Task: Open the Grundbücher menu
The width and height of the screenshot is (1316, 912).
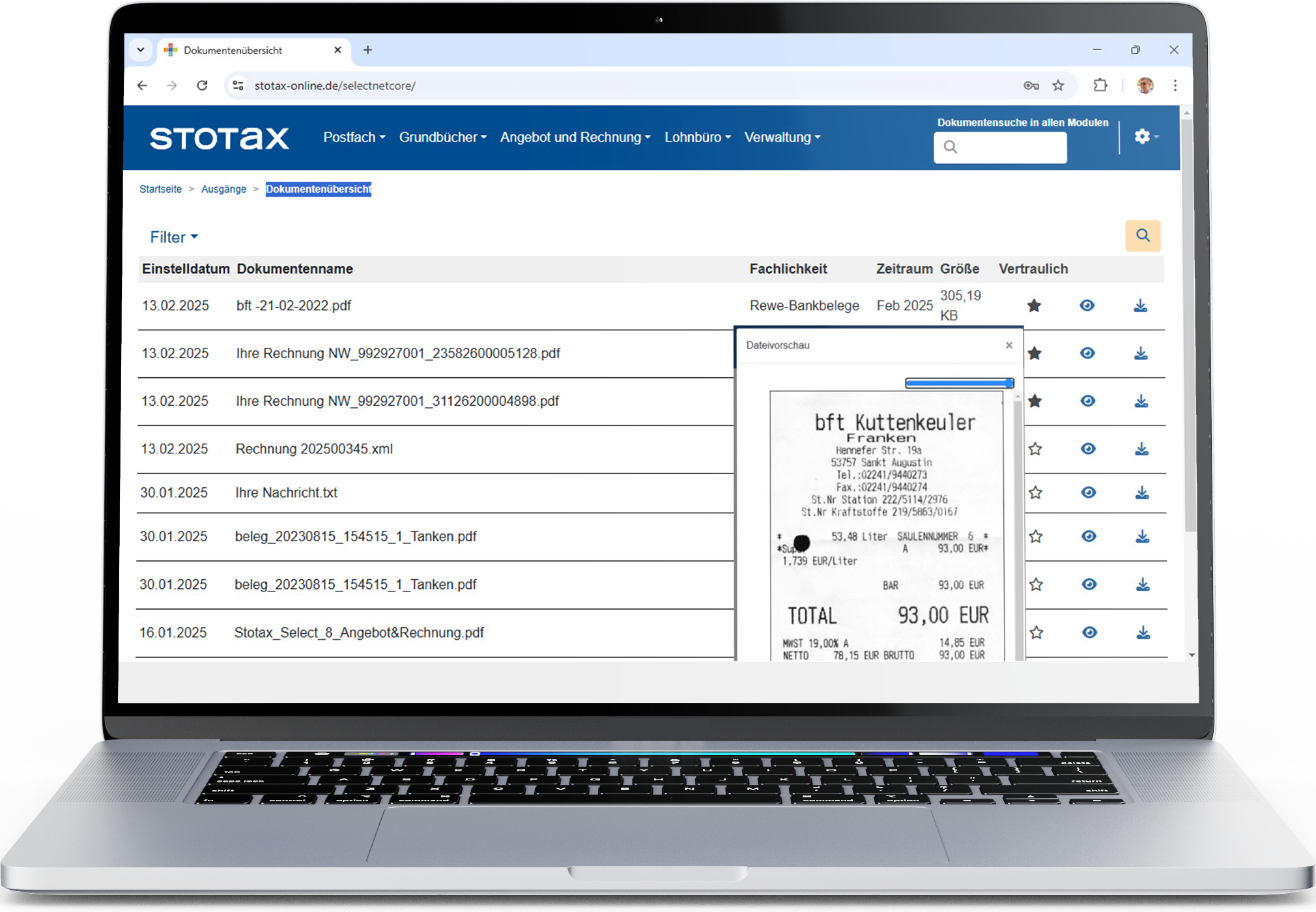Action: pyautogui.click(x=442, y=137)
